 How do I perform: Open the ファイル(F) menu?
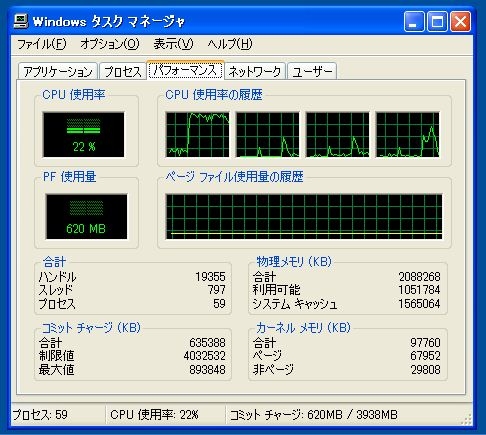click(x=41, y=44)
